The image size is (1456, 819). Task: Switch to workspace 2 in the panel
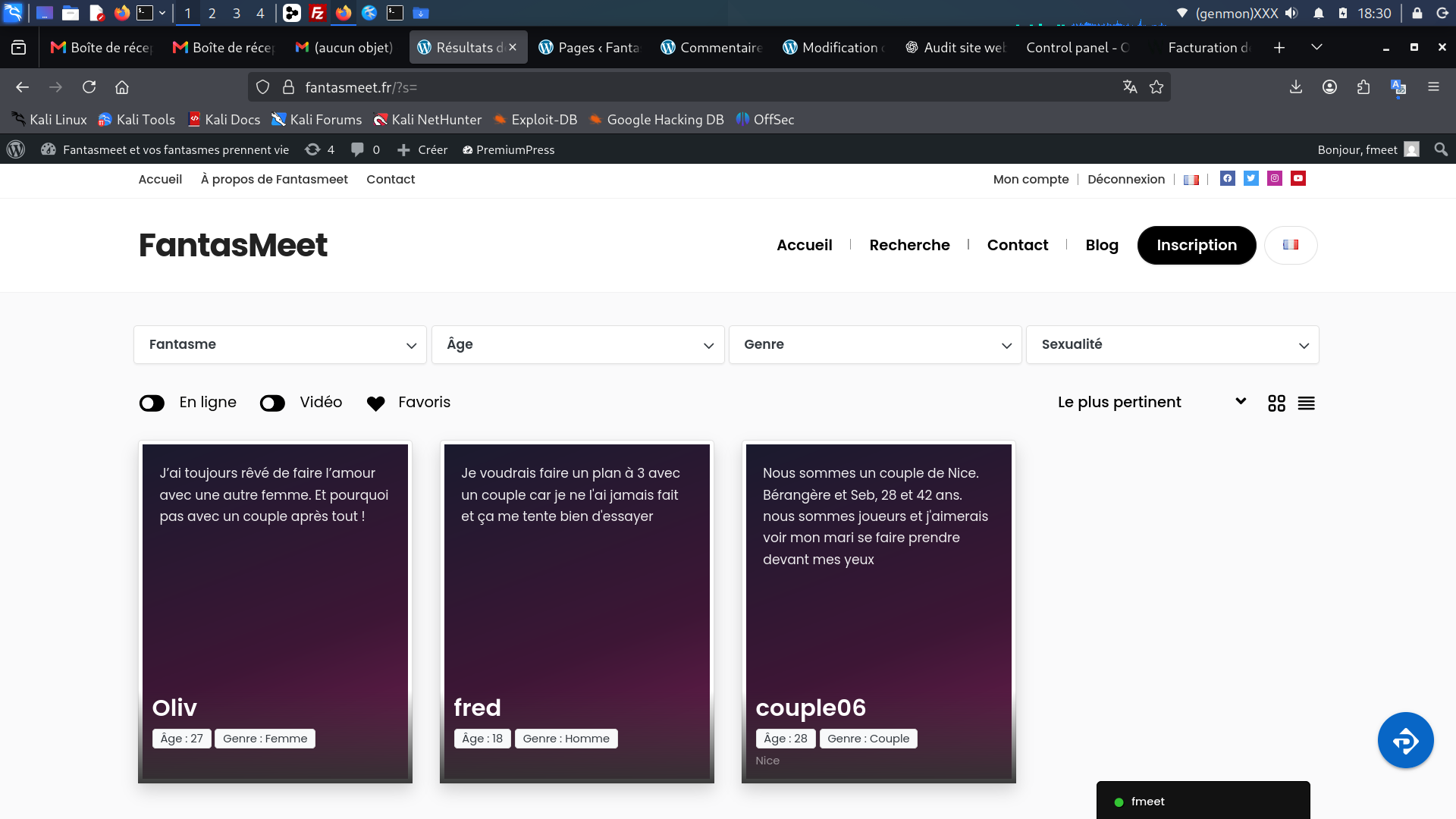212,13
